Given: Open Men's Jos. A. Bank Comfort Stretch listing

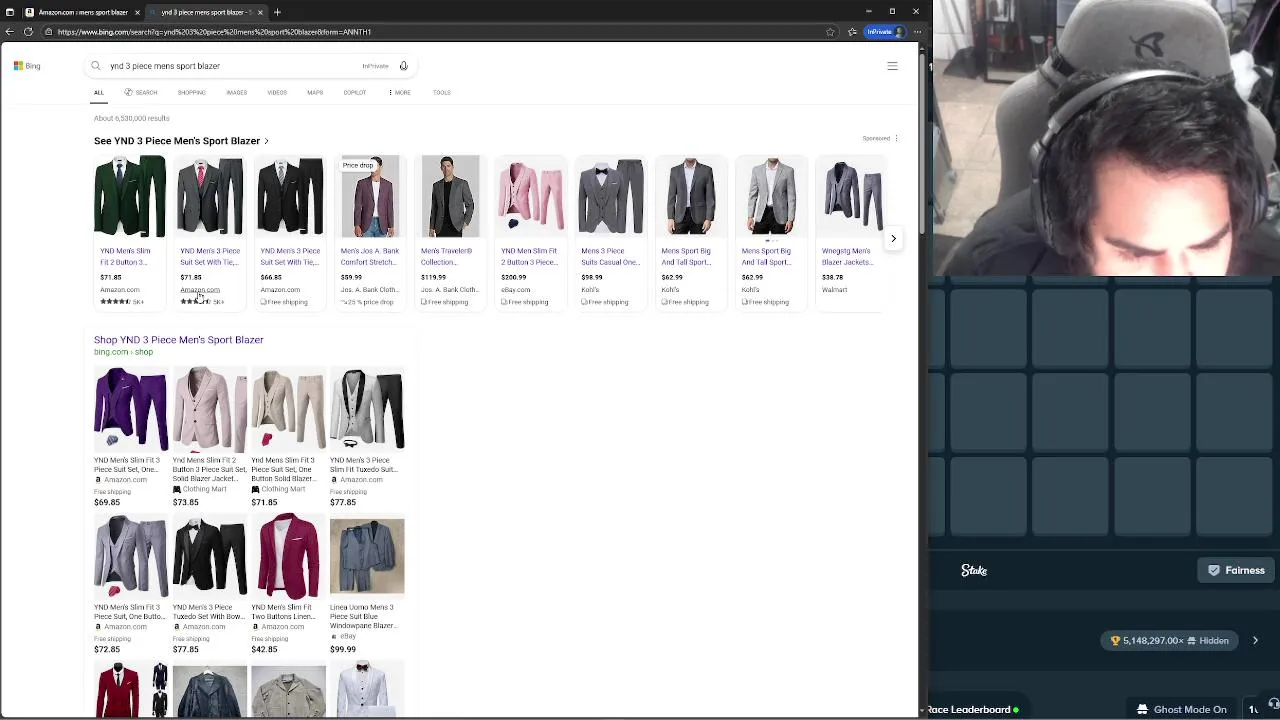Looking at the screenshot, I should tap(369, 257).
